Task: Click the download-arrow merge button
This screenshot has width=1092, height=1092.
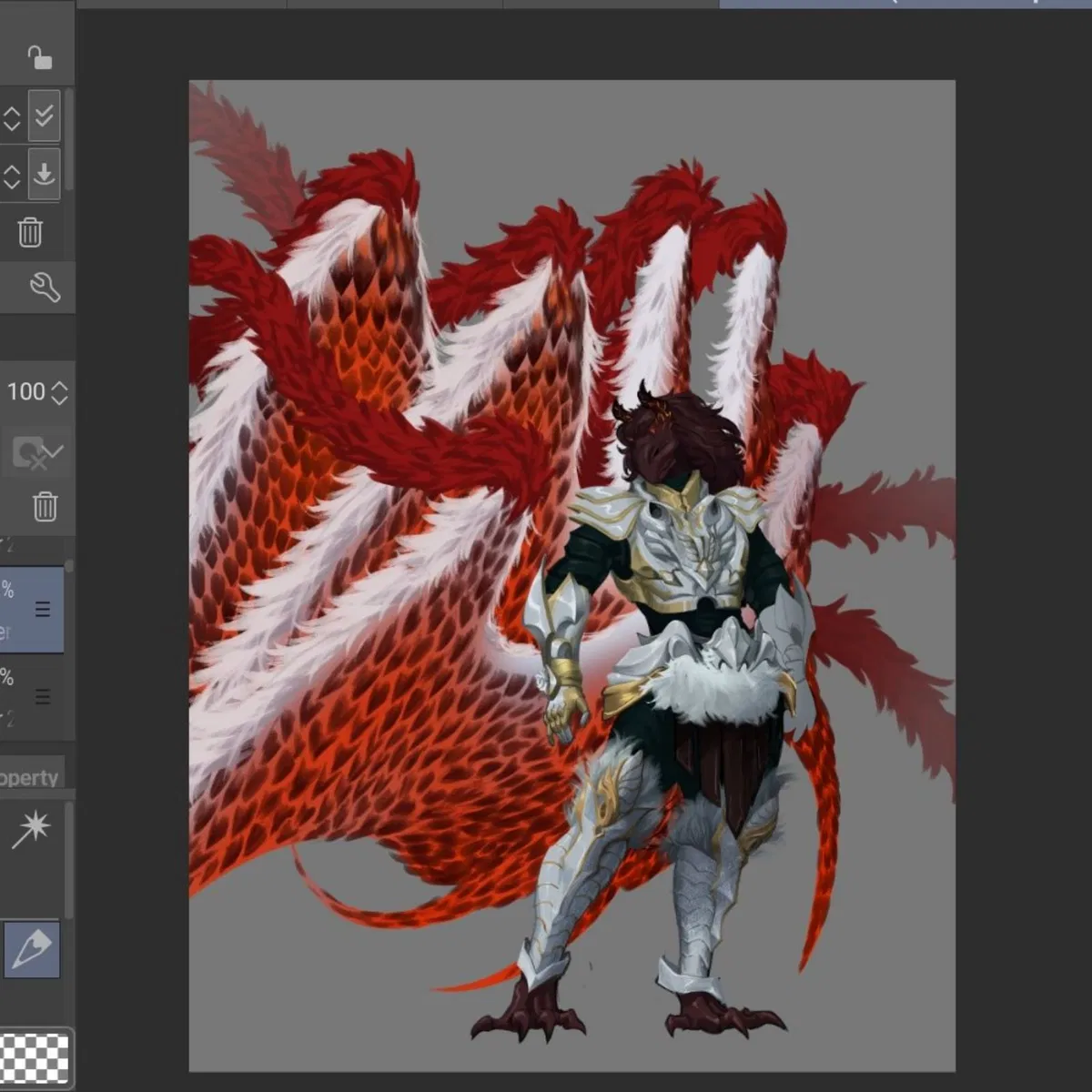Action: [44, 173]
